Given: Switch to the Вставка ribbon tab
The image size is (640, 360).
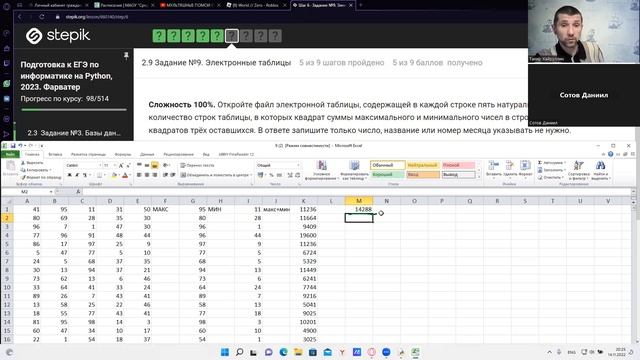Looking at the screenshot, I should click(x=55, y=154).
